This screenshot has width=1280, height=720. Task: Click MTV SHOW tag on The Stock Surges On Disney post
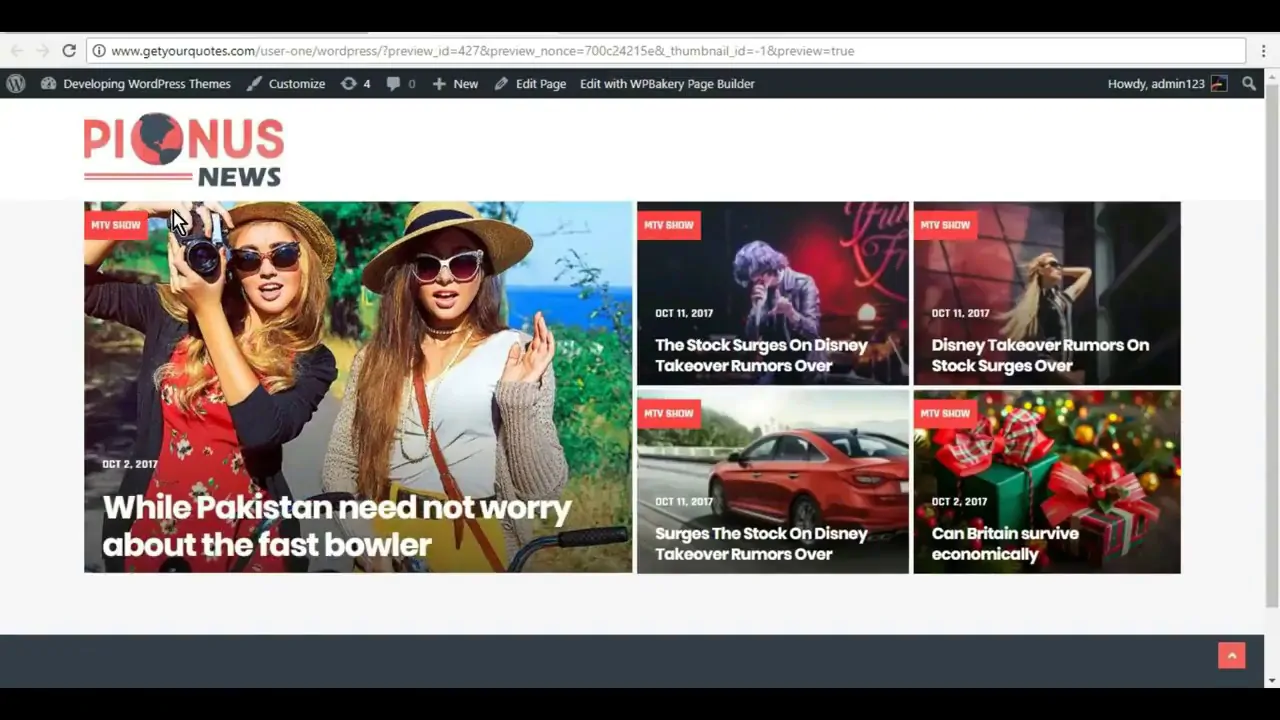tap(669, 225)
